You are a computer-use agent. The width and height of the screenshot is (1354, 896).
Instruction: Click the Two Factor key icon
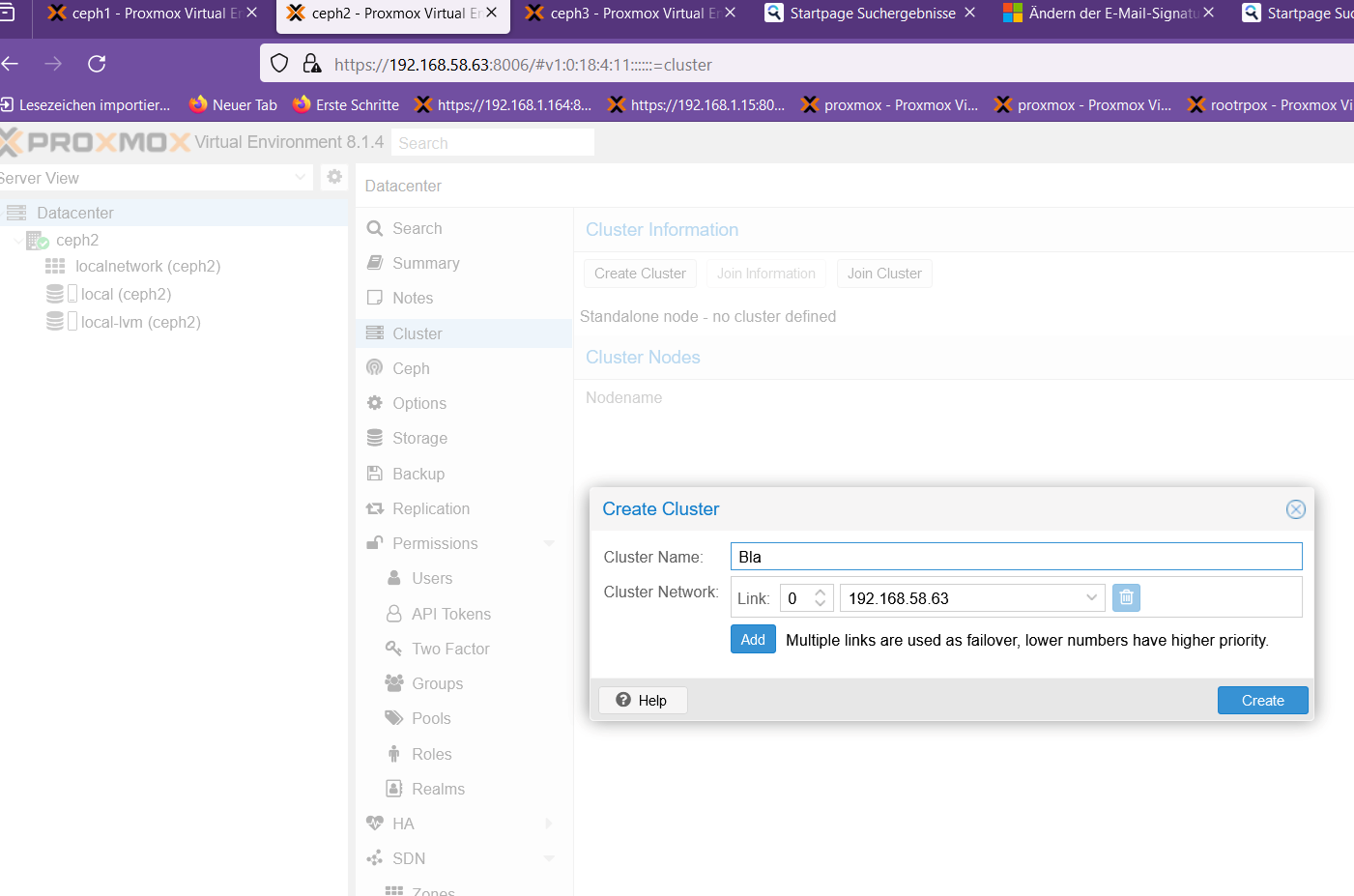[x=393, y=649]
